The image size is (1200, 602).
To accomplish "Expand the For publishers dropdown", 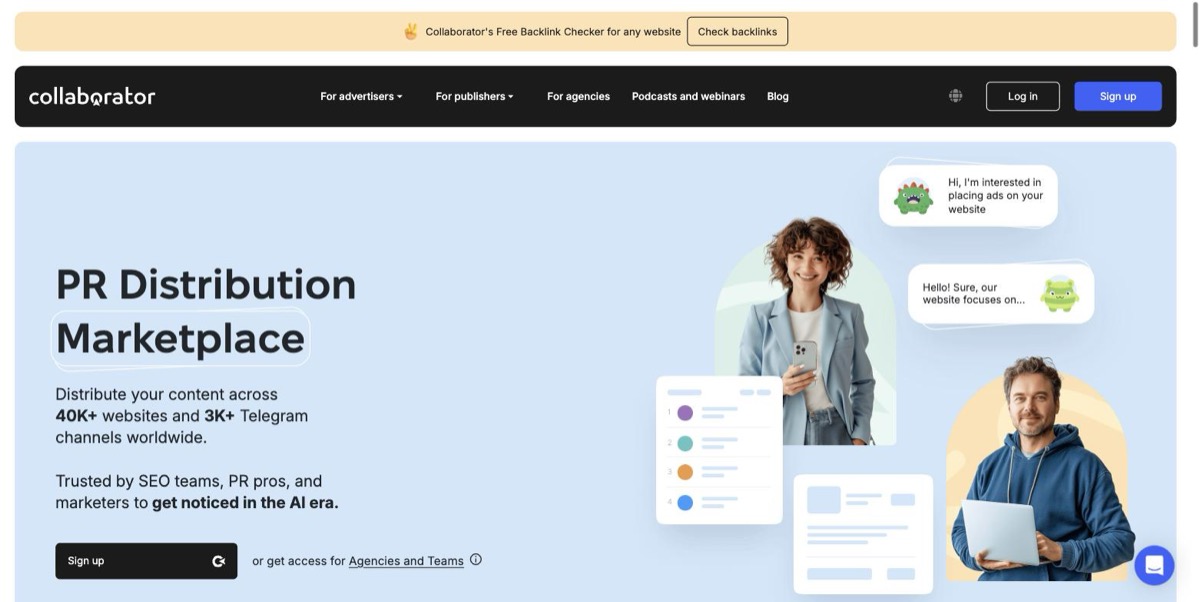I will [474, 96].
